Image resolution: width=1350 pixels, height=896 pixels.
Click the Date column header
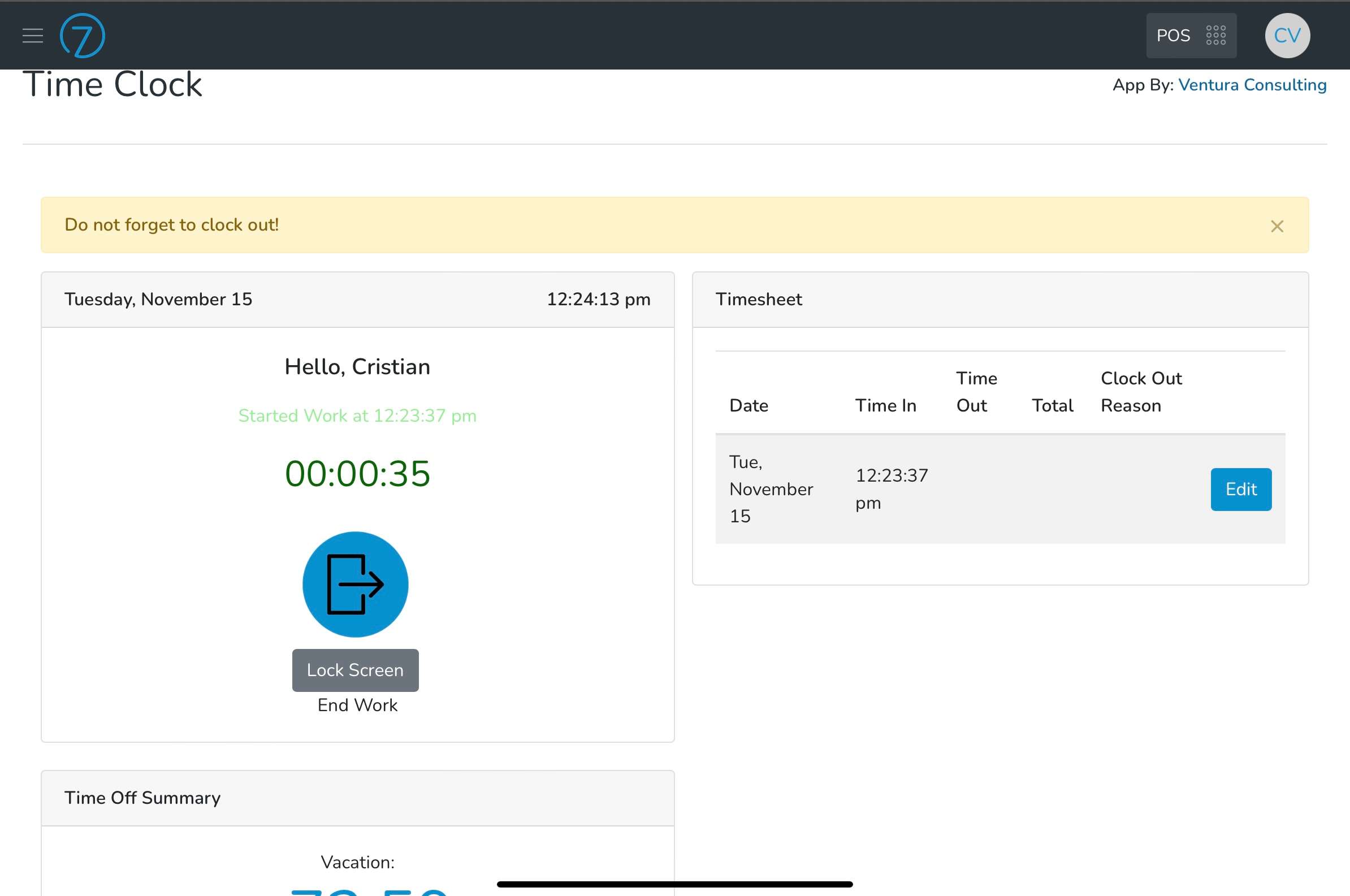pos(748,405)
